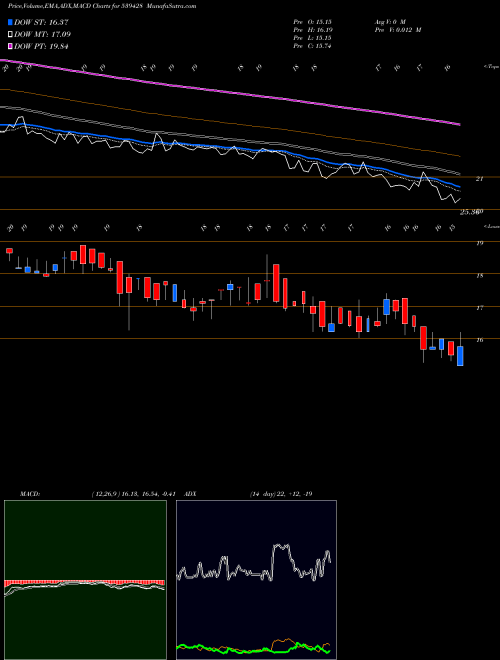Click the Pre C: 15.74 value

tap(313, 46)
